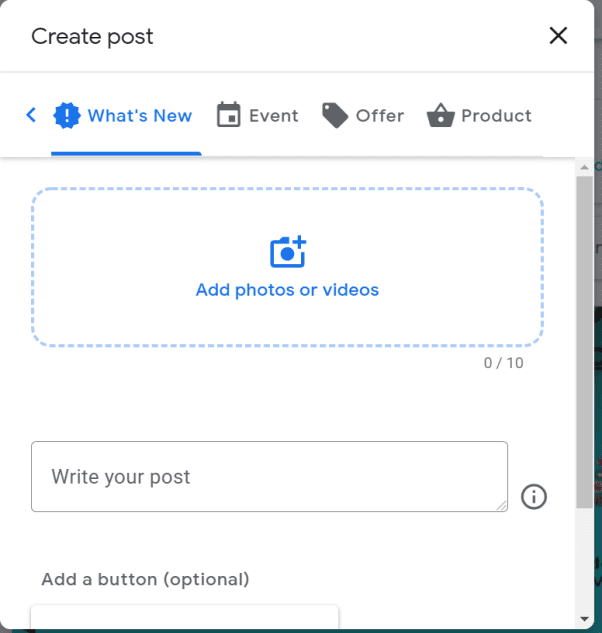The height and width of the screenshot is (633, 602).
Task: Close the Create post dialog
Action: coord(558,36)
